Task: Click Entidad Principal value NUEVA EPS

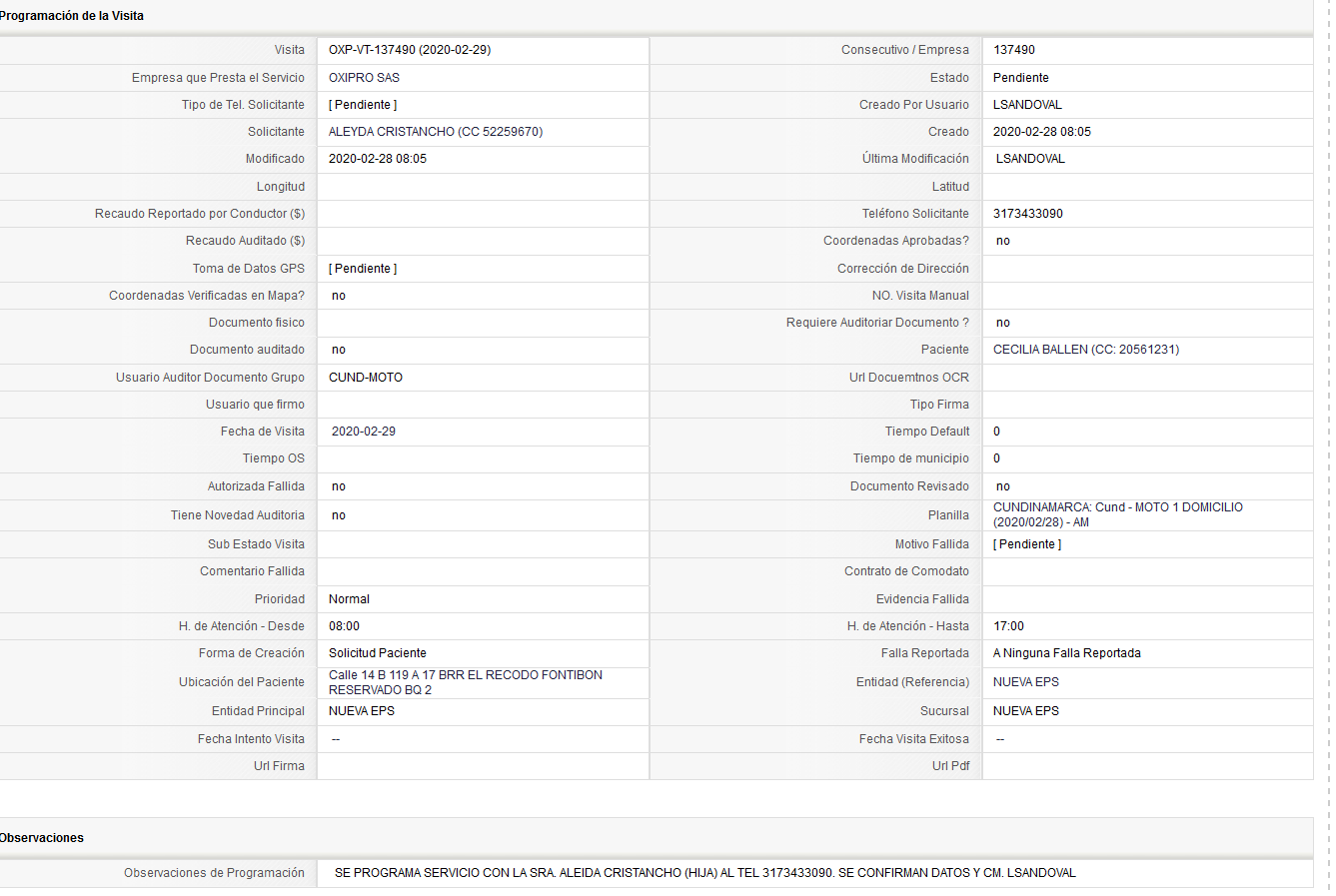Action: [x=362, y=711]
